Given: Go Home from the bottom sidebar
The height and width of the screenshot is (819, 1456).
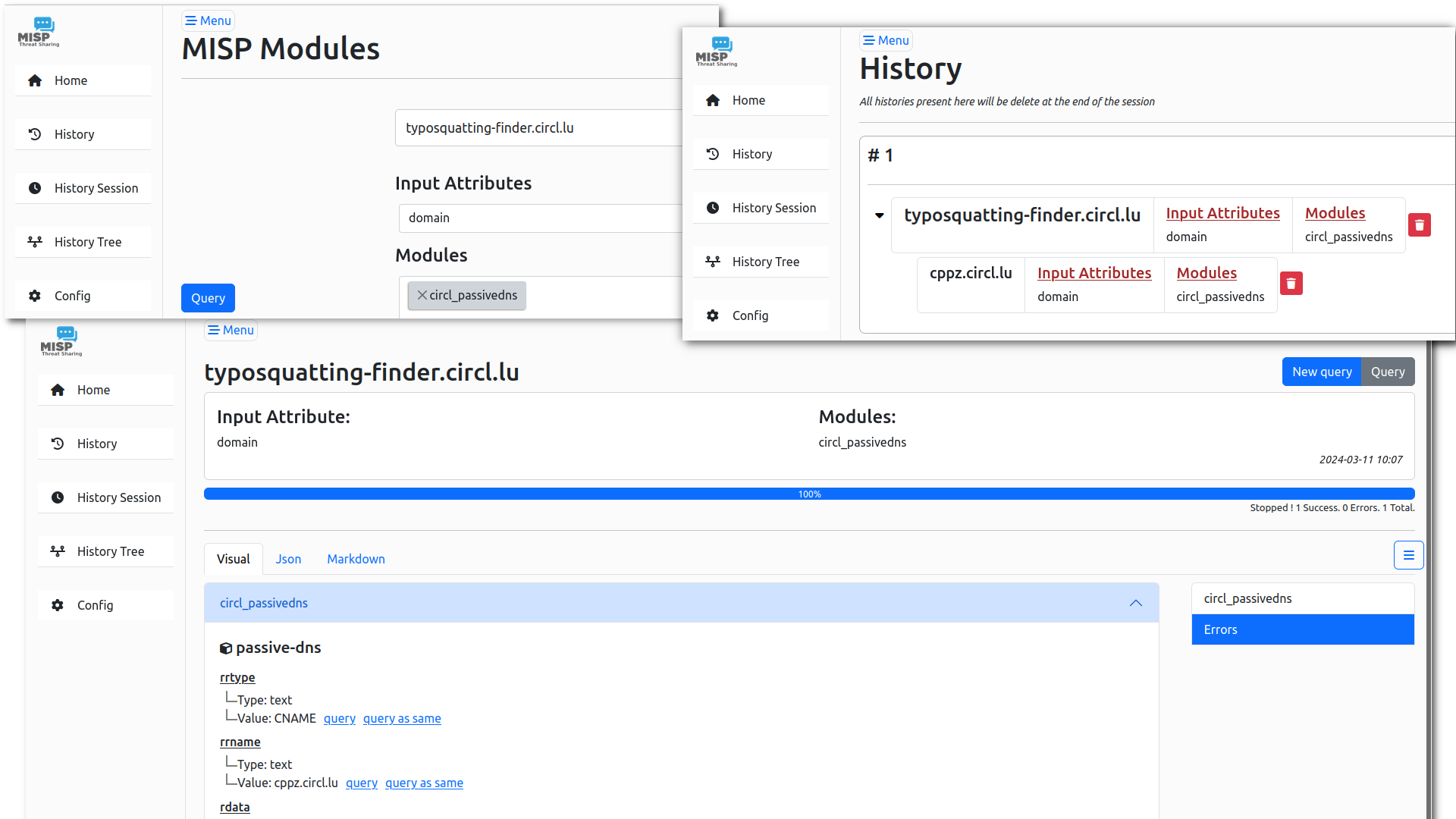Looking at the screenshot, I should 93,390.
